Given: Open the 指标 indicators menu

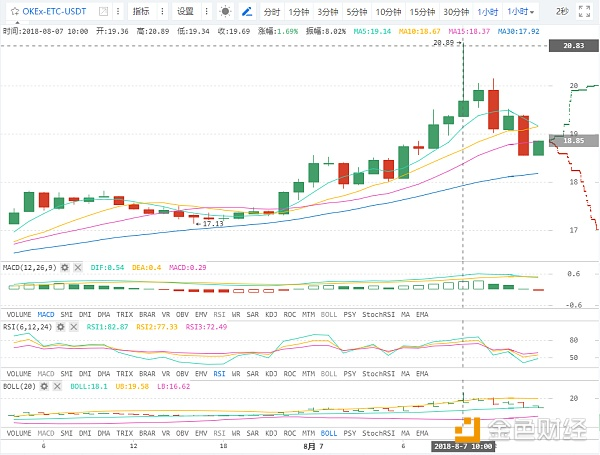Looking at the screenshot, I should pyautogui.click(x=144, y=12).
